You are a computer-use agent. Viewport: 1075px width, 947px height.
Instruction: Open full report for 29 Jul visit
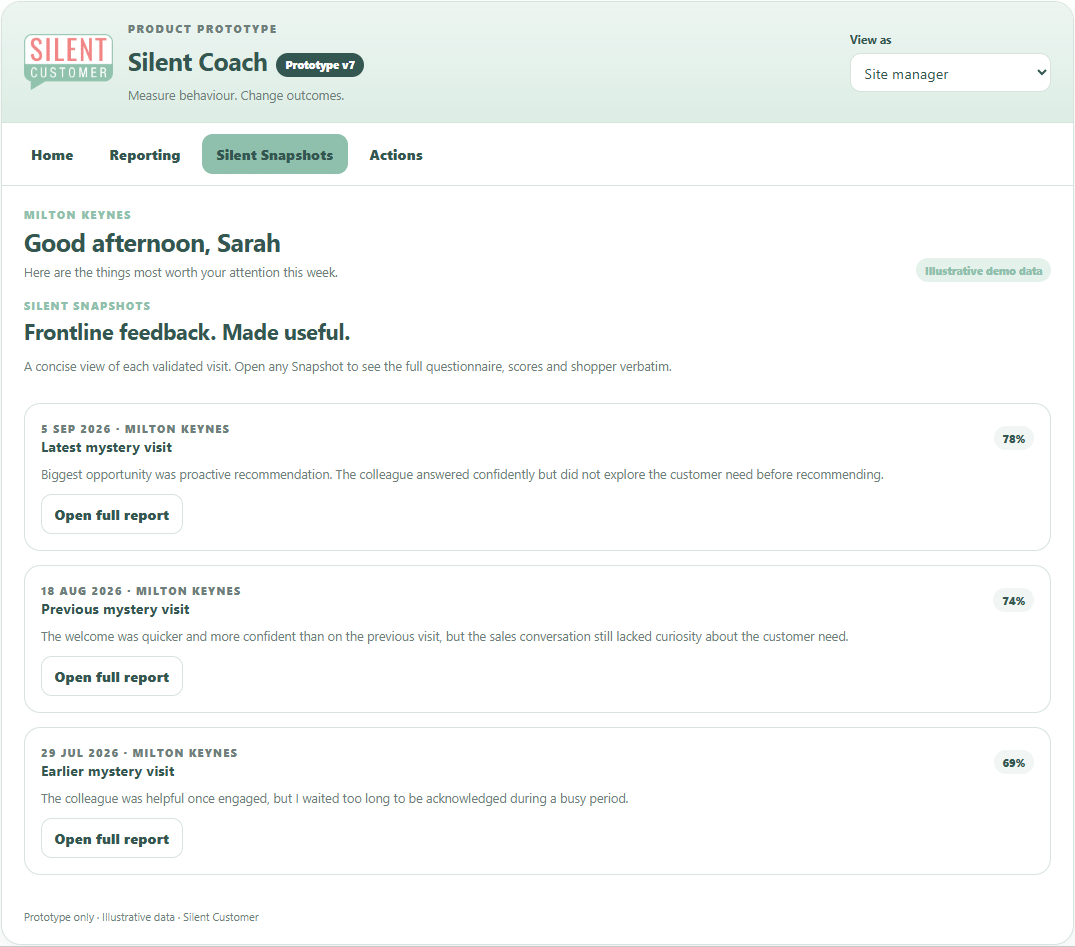point(112,838)
